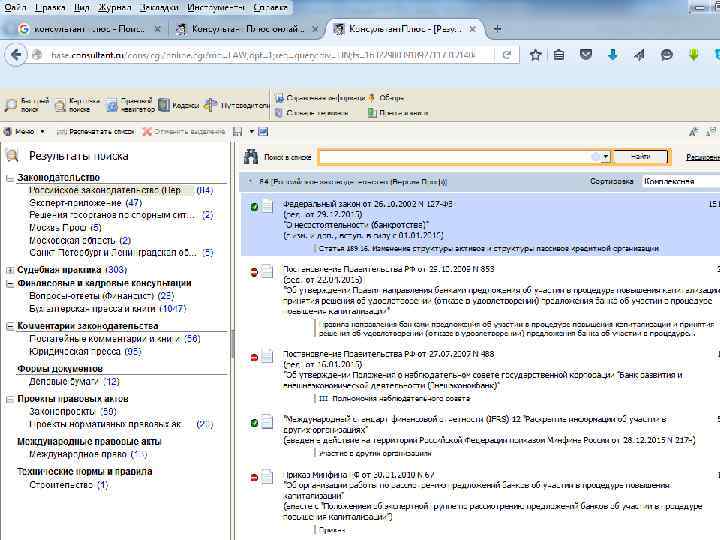Click the Найти button
The width and height of the screenshot is (720, 540).
click(x=640, y=157)
